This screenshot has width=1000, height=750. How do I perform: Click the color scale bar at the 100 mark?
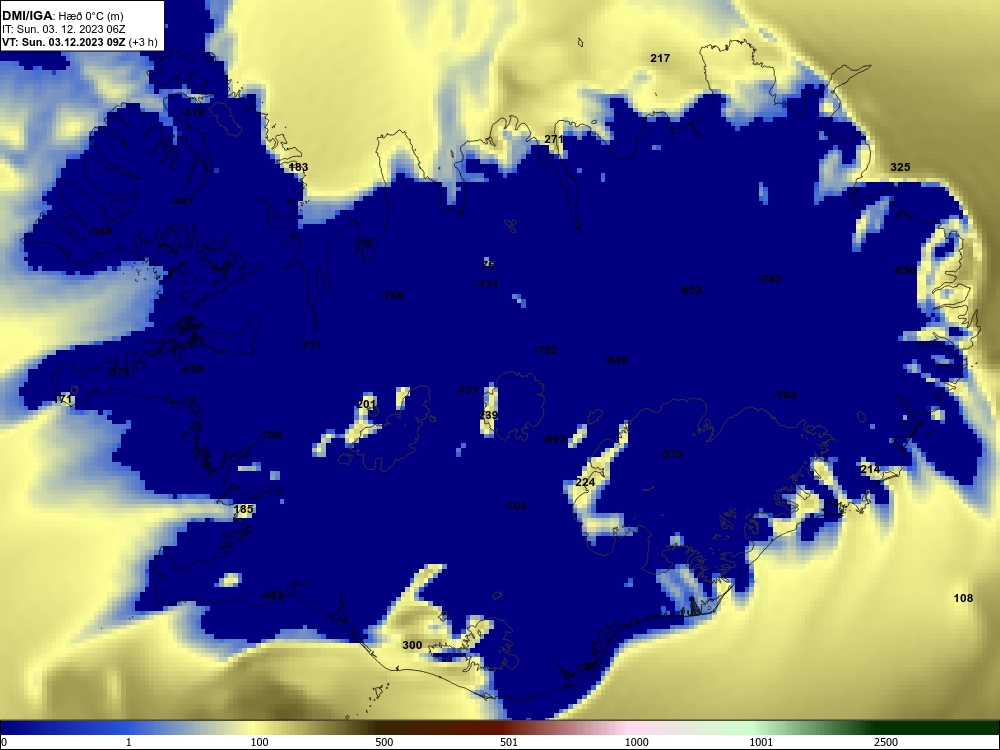[x=260, y=728]
